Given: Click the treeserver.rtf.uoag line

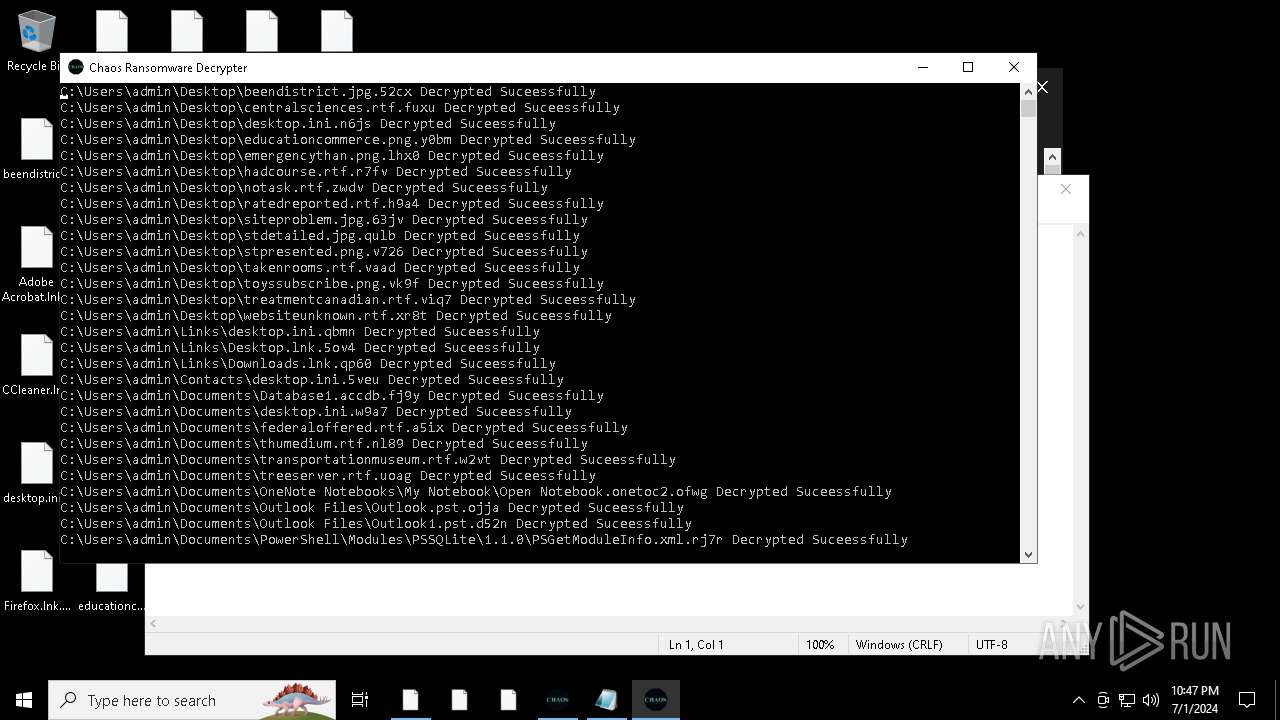Looking at the screenshot, I should 328,475.
